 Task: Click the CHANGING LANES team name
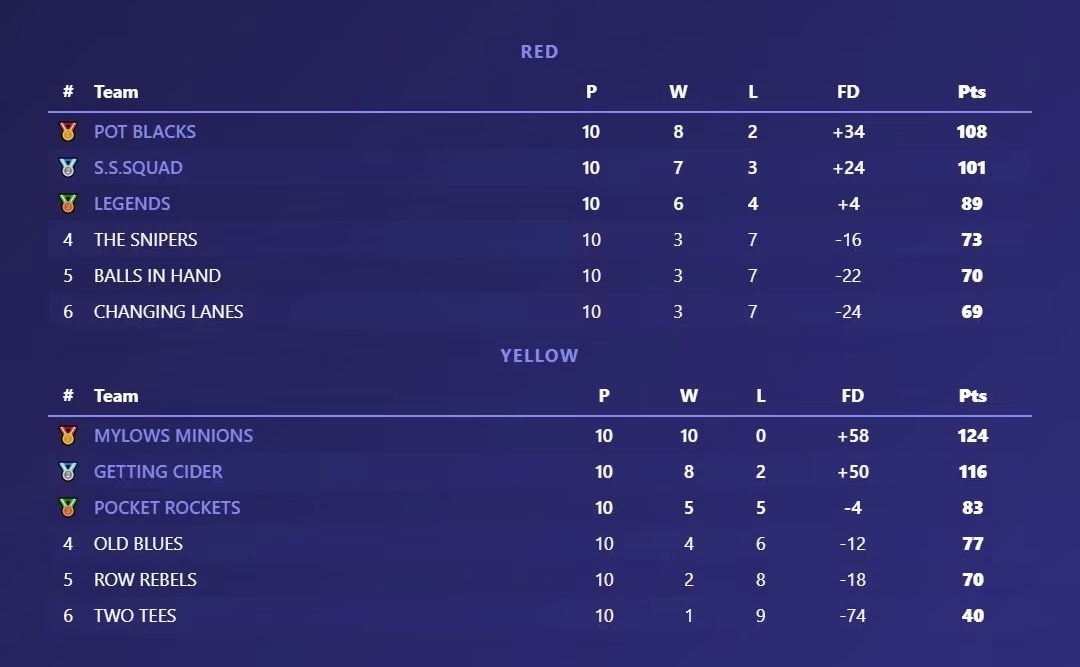pyautogui.click(x=168, y=311)
